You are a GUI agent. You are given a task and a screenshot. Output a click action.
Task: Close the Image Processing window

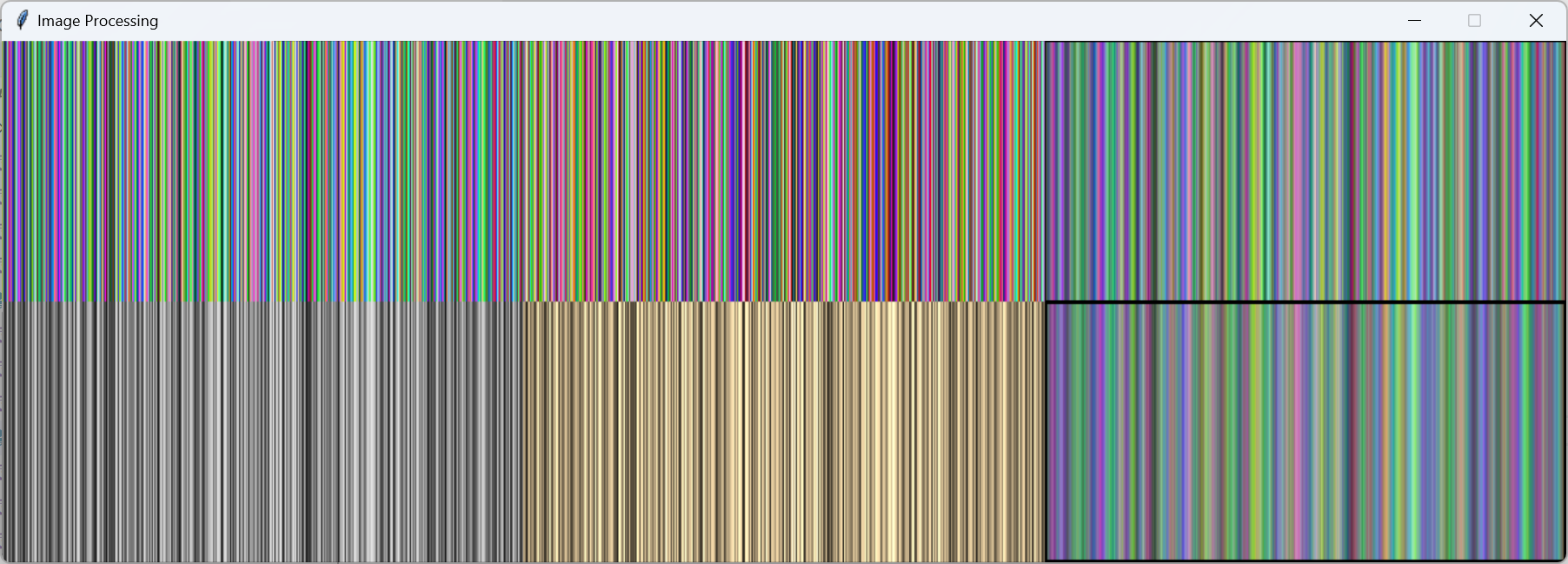click(x=1536, y=20)
